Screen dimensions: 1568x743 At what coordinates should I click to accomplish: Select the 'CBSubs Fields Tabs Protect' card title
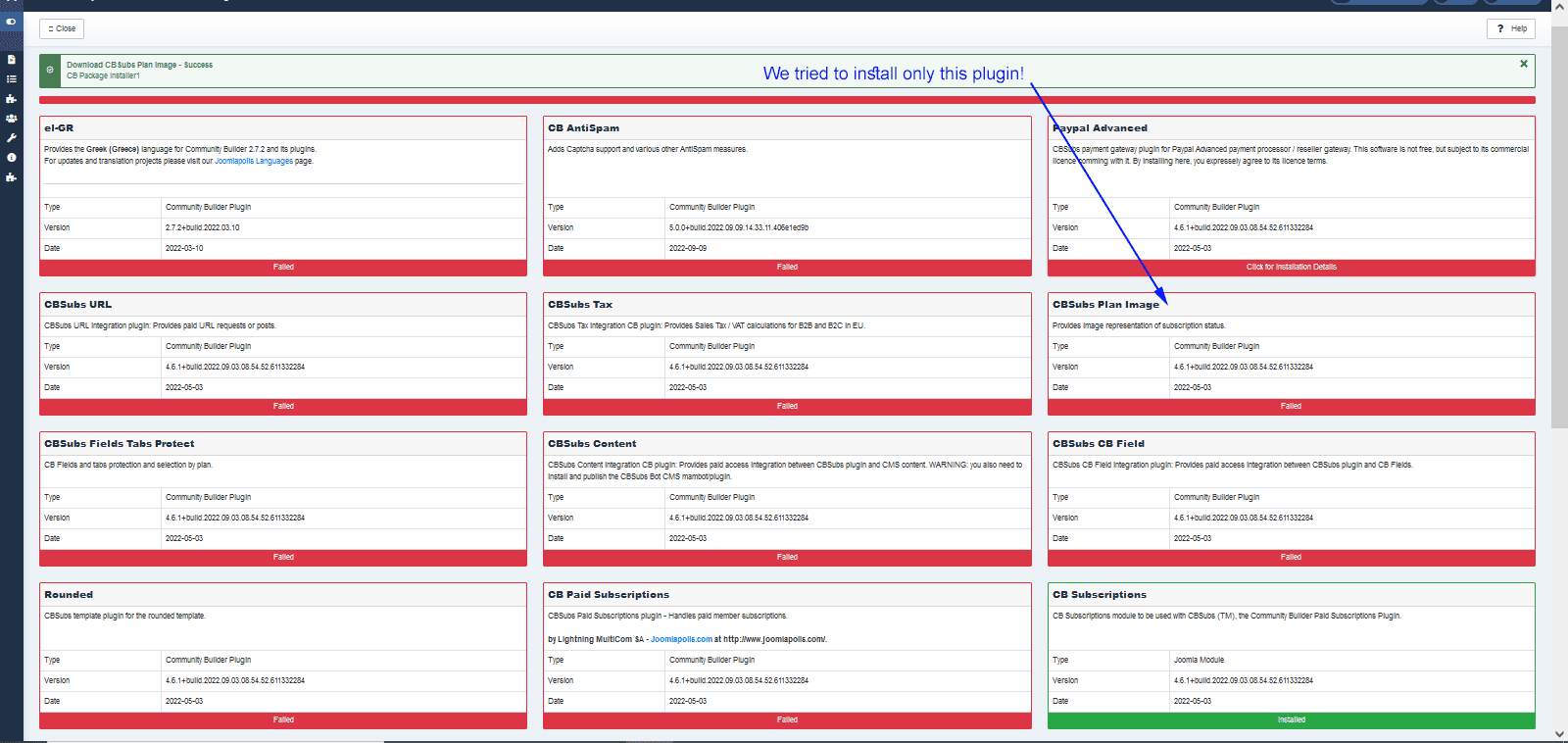(119, 444)
